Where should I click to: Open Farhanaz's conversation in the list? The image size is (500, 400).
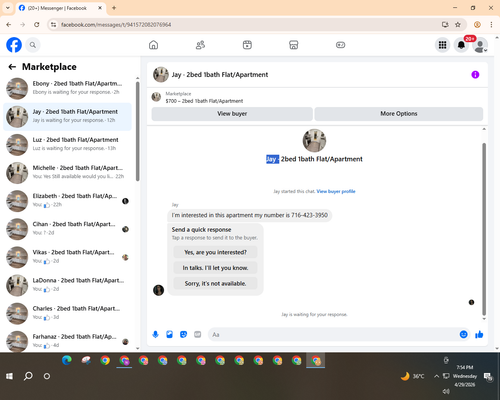tap(67, 341)
